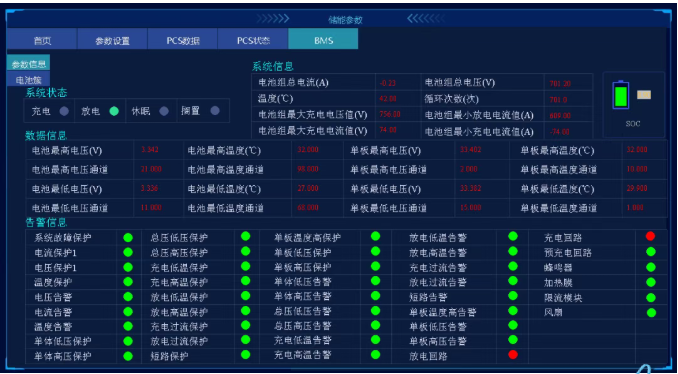The width and height of the screenshot is (678, 374).
Task: Click the 充电过流告警 indicator light
Action: click(x=513, y=266)
